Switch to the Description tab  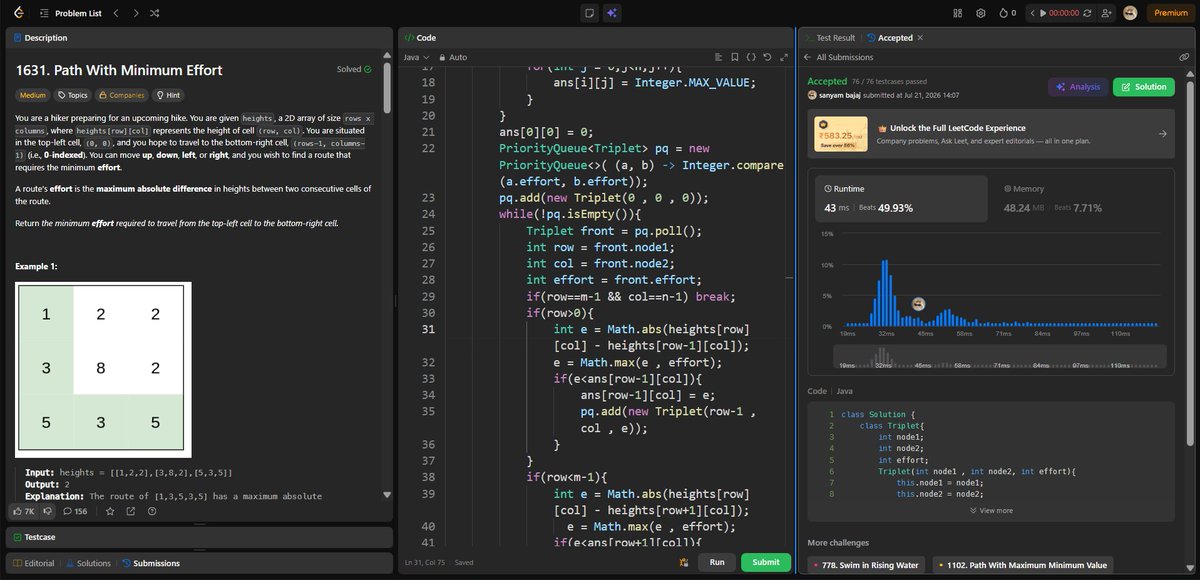point(40,38)
